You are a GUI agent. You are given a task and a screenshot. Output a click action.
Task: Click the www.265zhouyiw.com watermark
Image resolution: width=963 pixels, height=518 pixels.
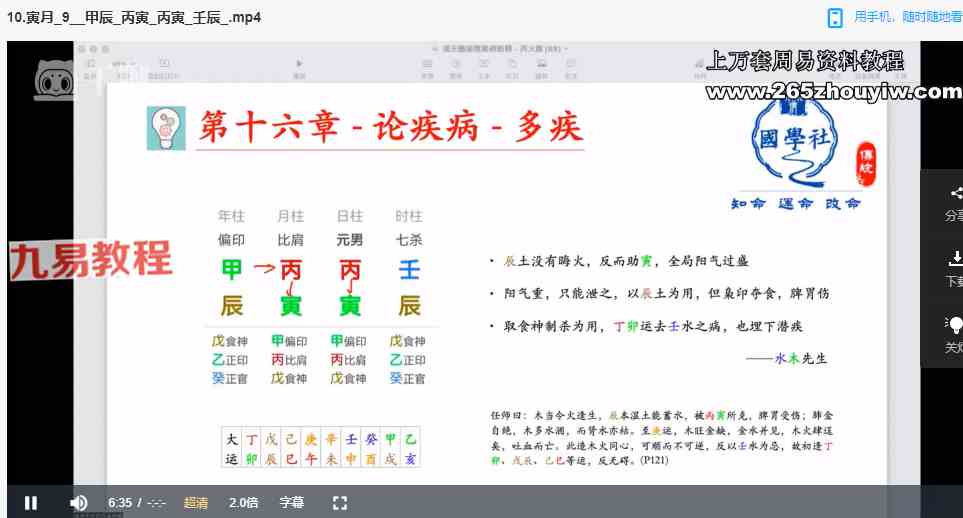[x=833, y=92]
